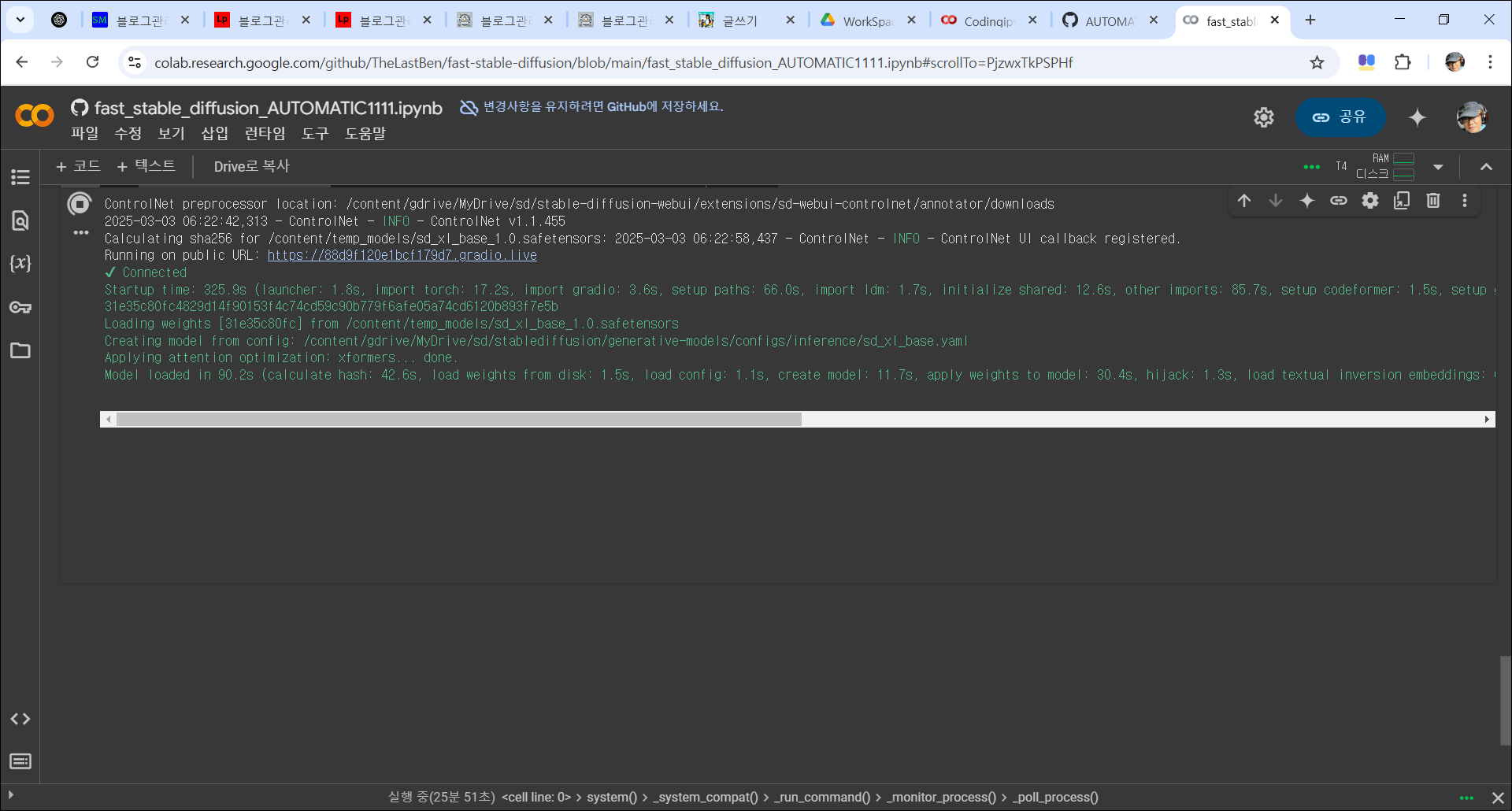Open resource connection options dropdown
1512x811 pixels.
point(1438,167)
